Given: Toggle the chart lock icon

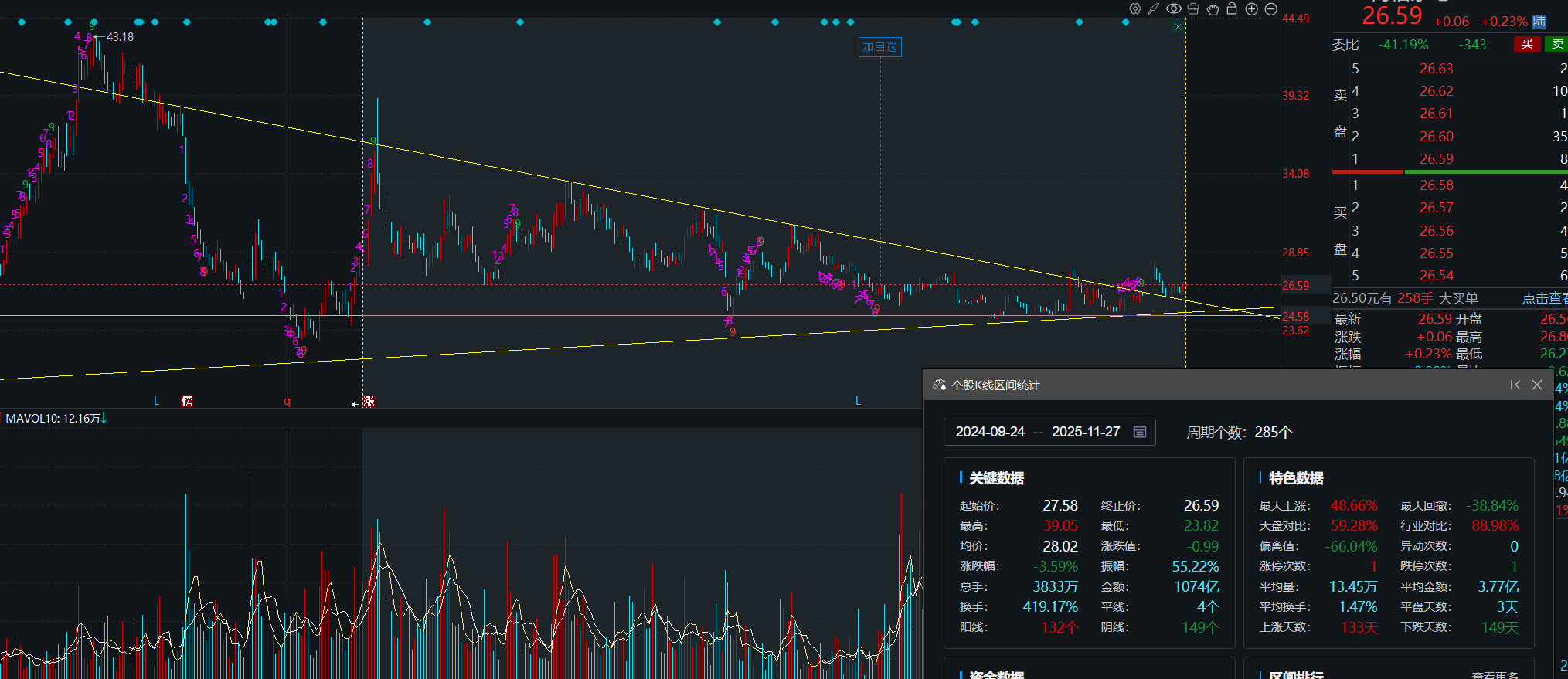Looking at the screenshot, I should coord(1232,8).
